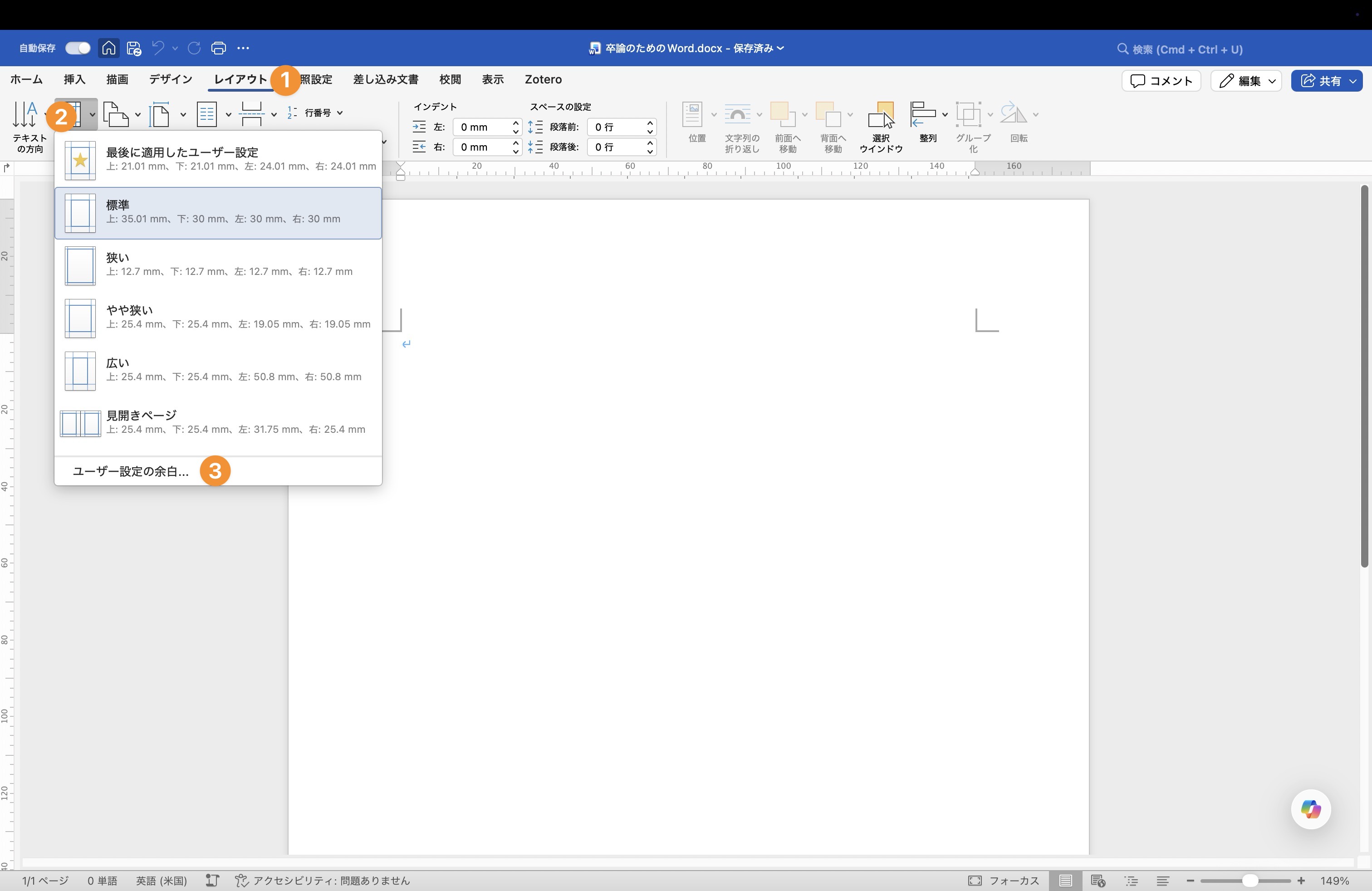This screenshot has width=1372, height=891.
Task: Open the Zotero tab
Action: coord(543,79)
